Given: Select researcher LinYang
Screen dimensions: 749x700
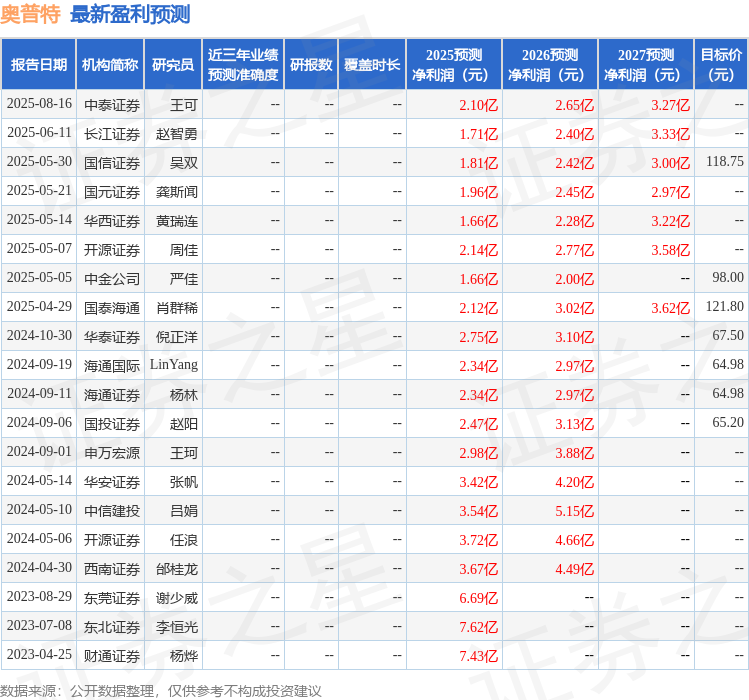Looking at the screenshot, I should pos(174,365).
